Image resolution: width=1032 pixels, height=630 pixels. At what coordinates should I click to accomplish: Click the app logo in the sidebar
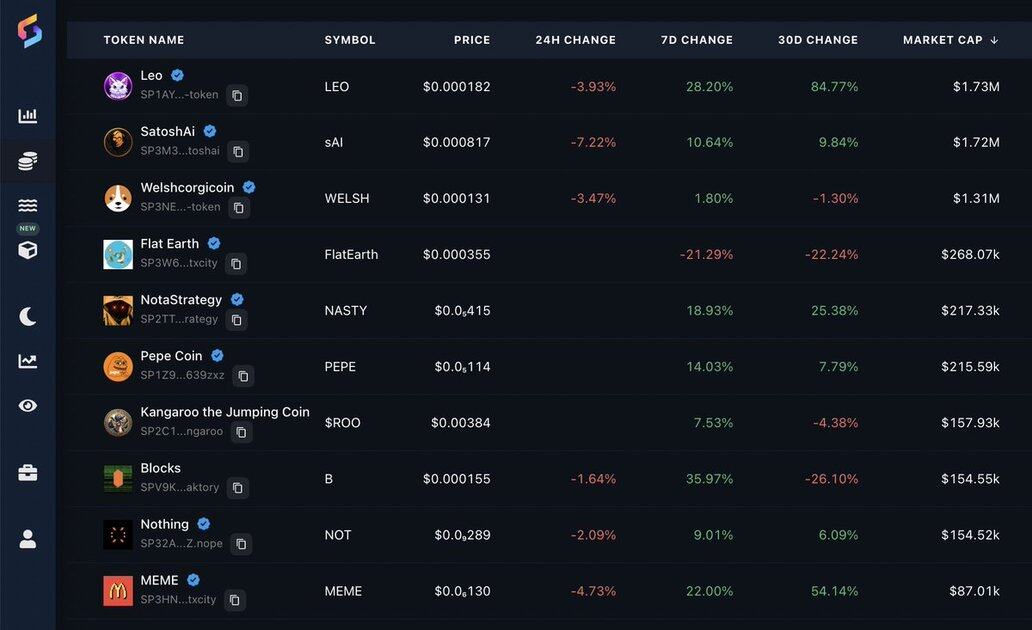tap(29, 31)
